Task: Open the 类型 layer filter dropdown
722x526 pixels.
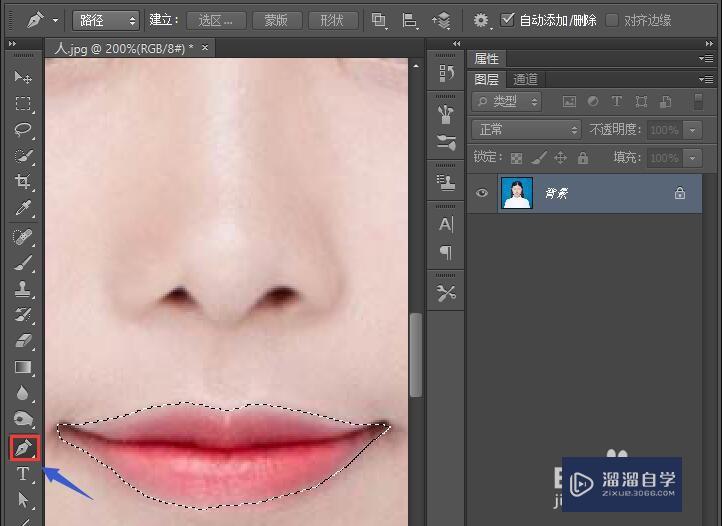Action: tap(506, 102)
